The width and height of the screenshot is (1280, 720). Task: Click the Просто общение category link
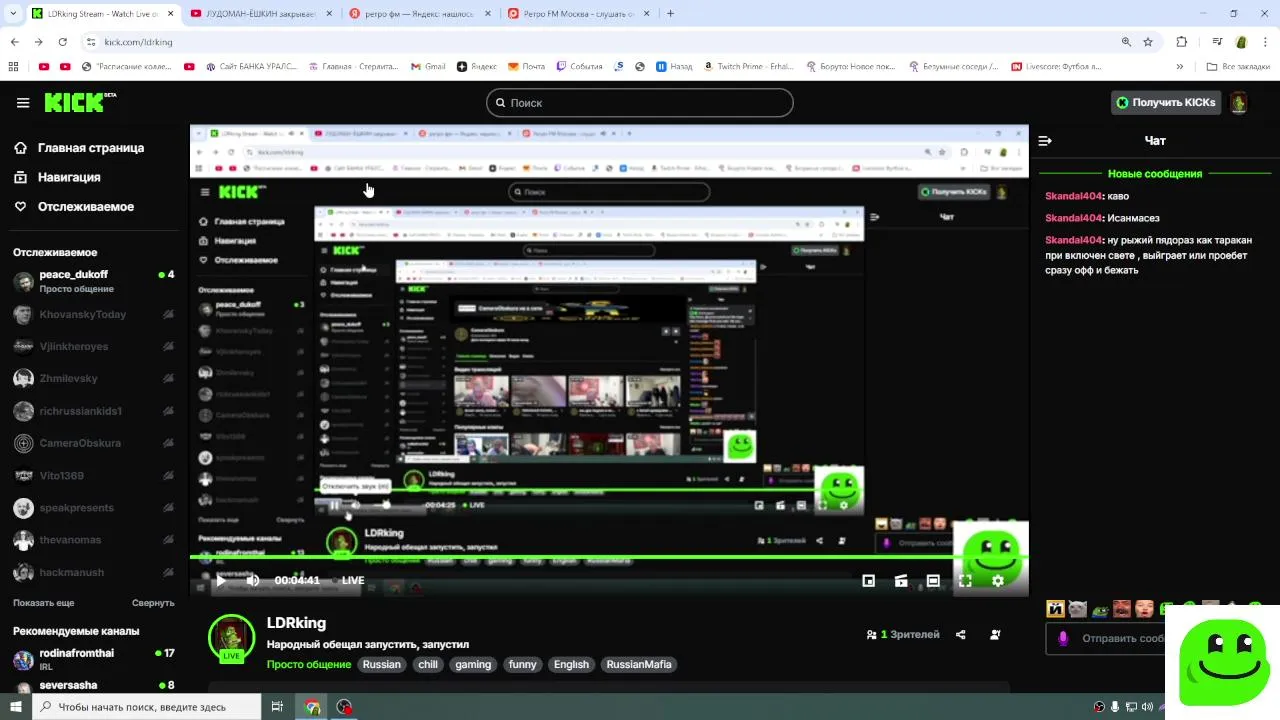[309, 664]
